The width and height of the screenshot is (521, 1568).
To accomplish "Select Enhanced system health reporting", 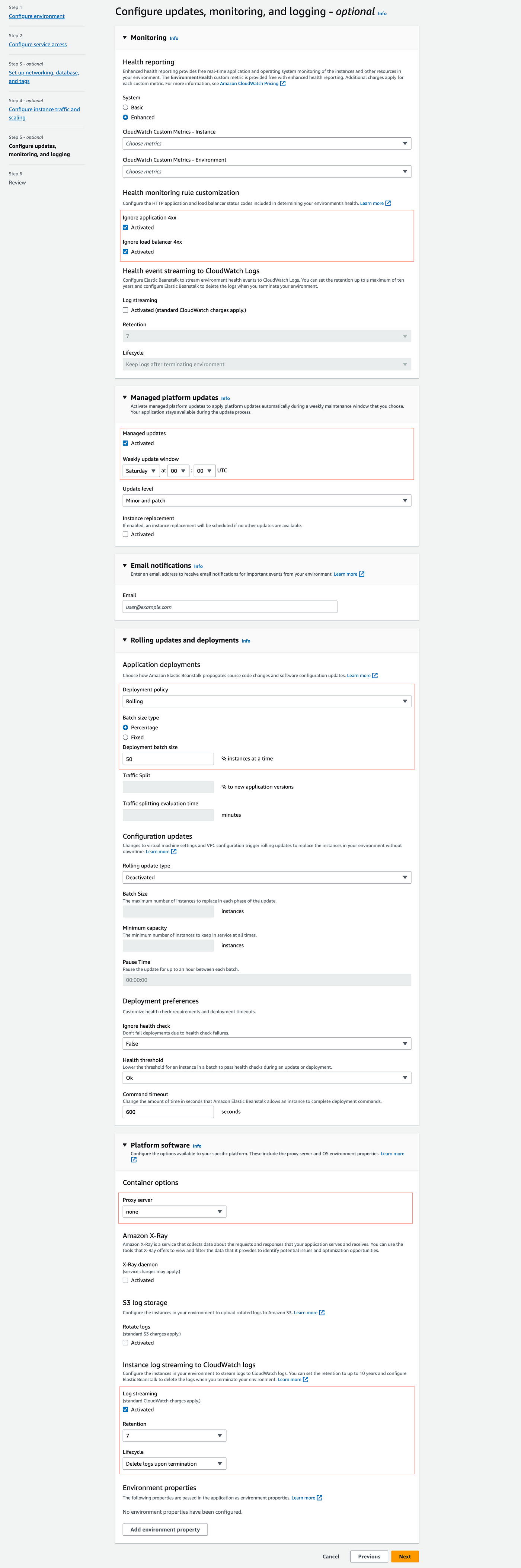I will coord(125,118).
